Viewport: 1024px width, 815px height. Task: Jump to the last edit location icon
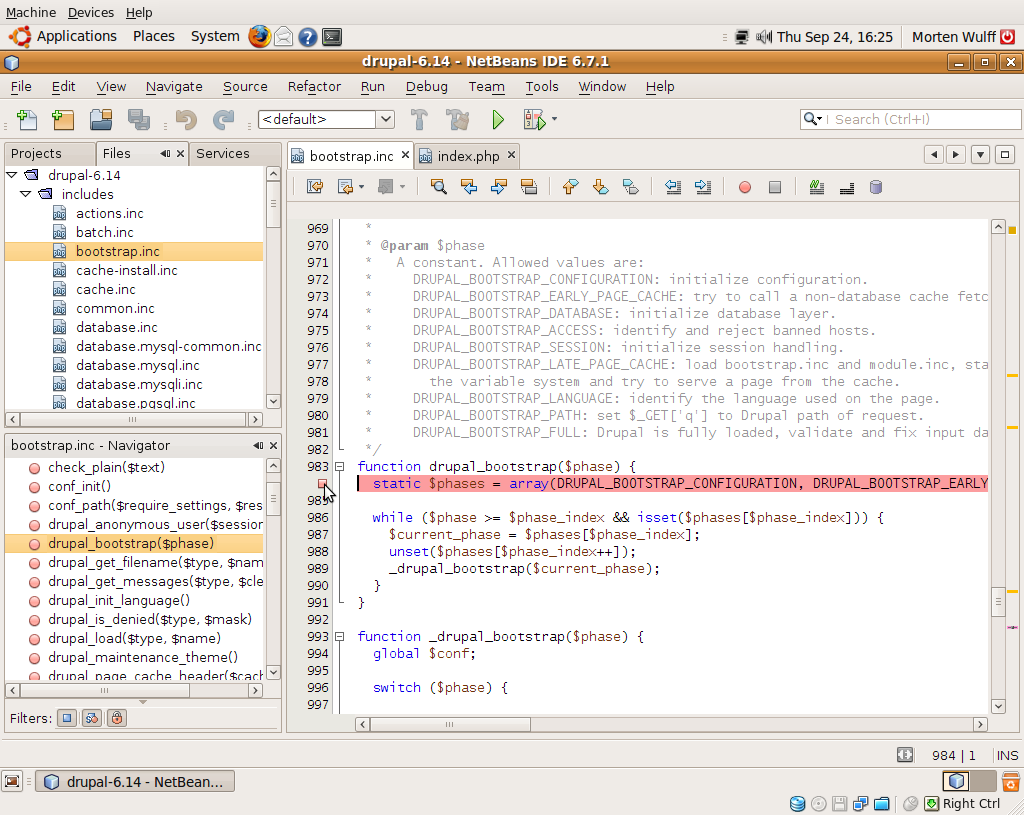tap(315, 187)
